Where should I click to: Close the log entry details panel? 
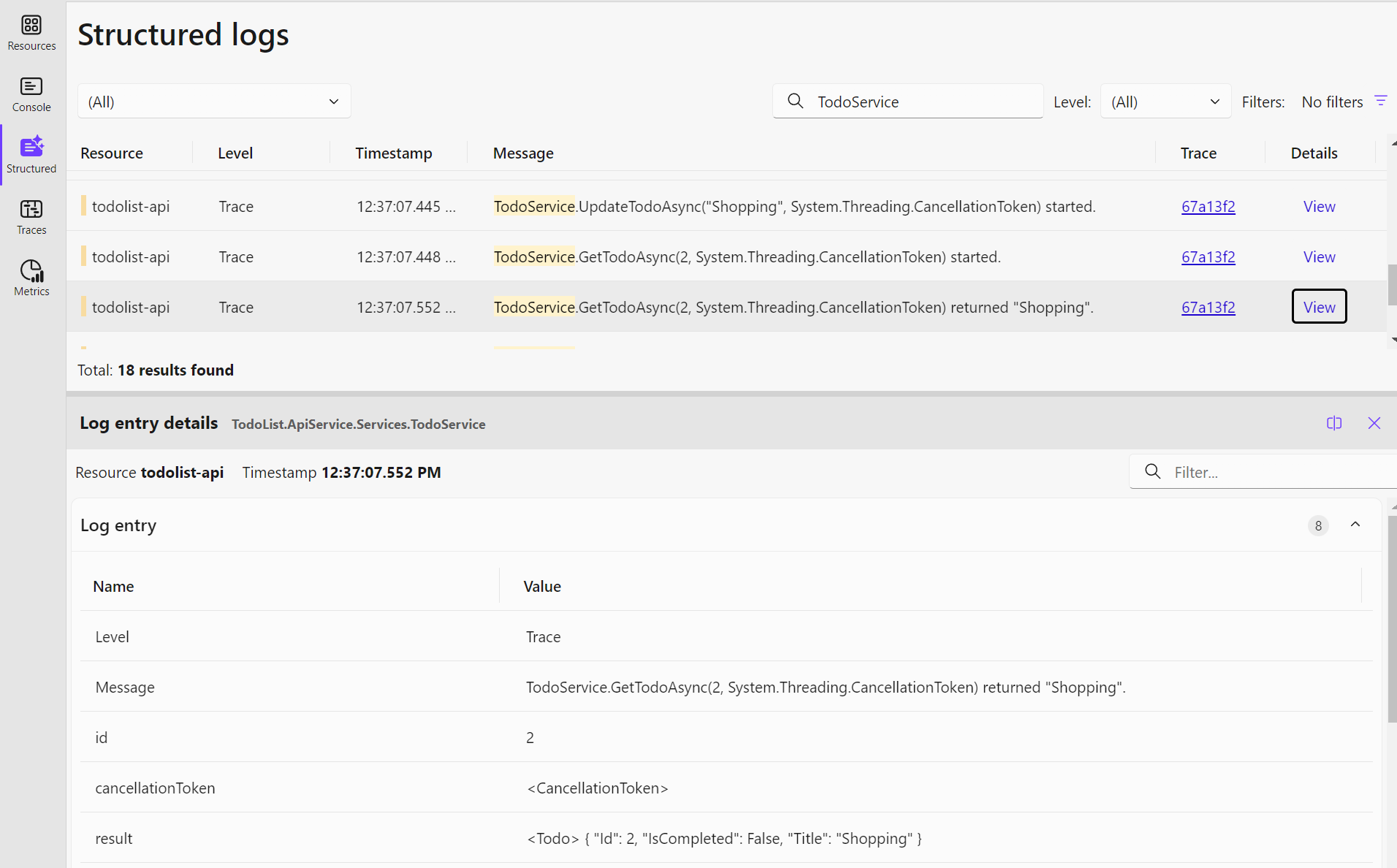click(1374, 423)
